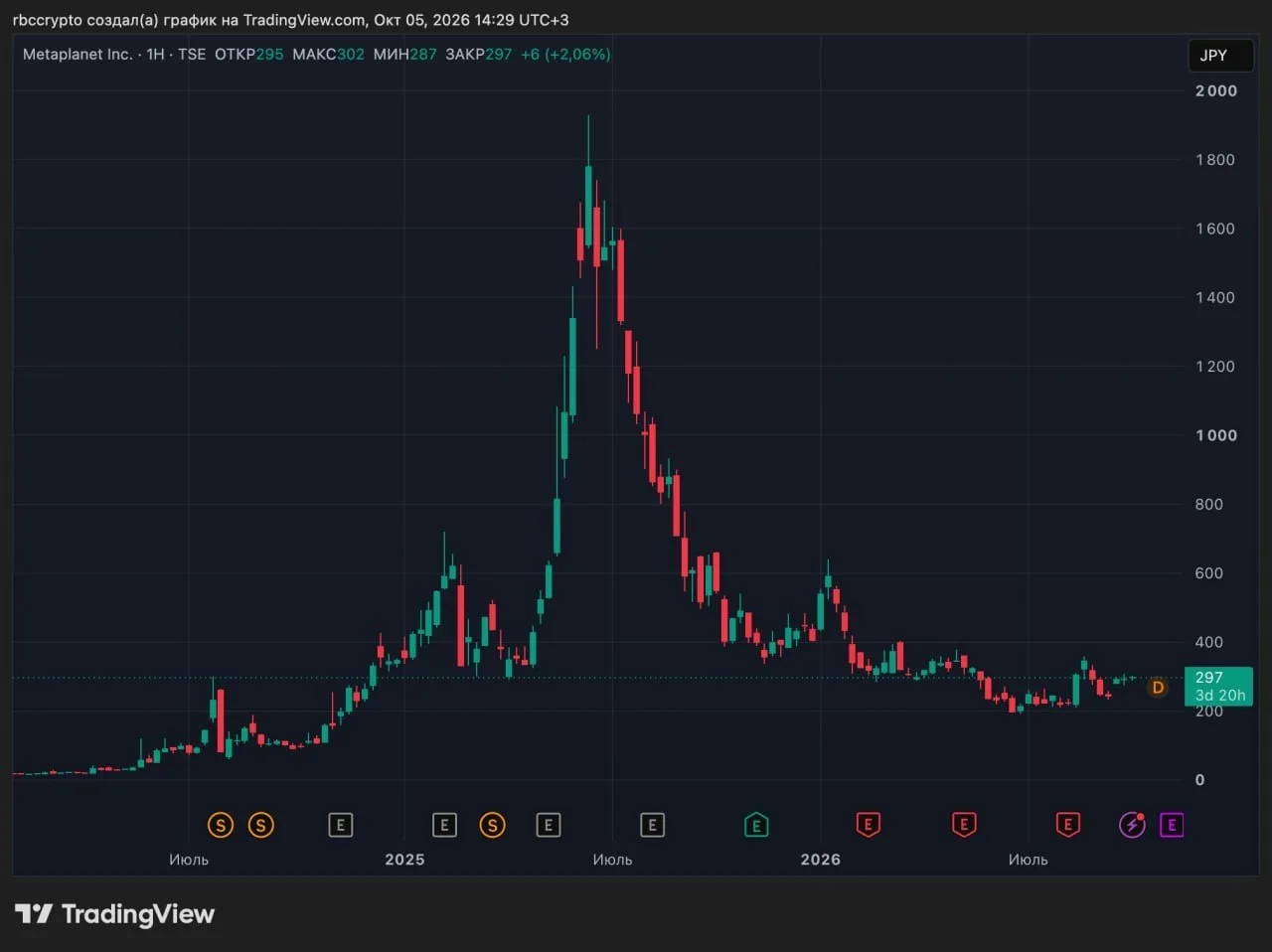Open the gray E marker nearest the middle Июль label
1272x952 pixels.
click(x=652, y=825)
